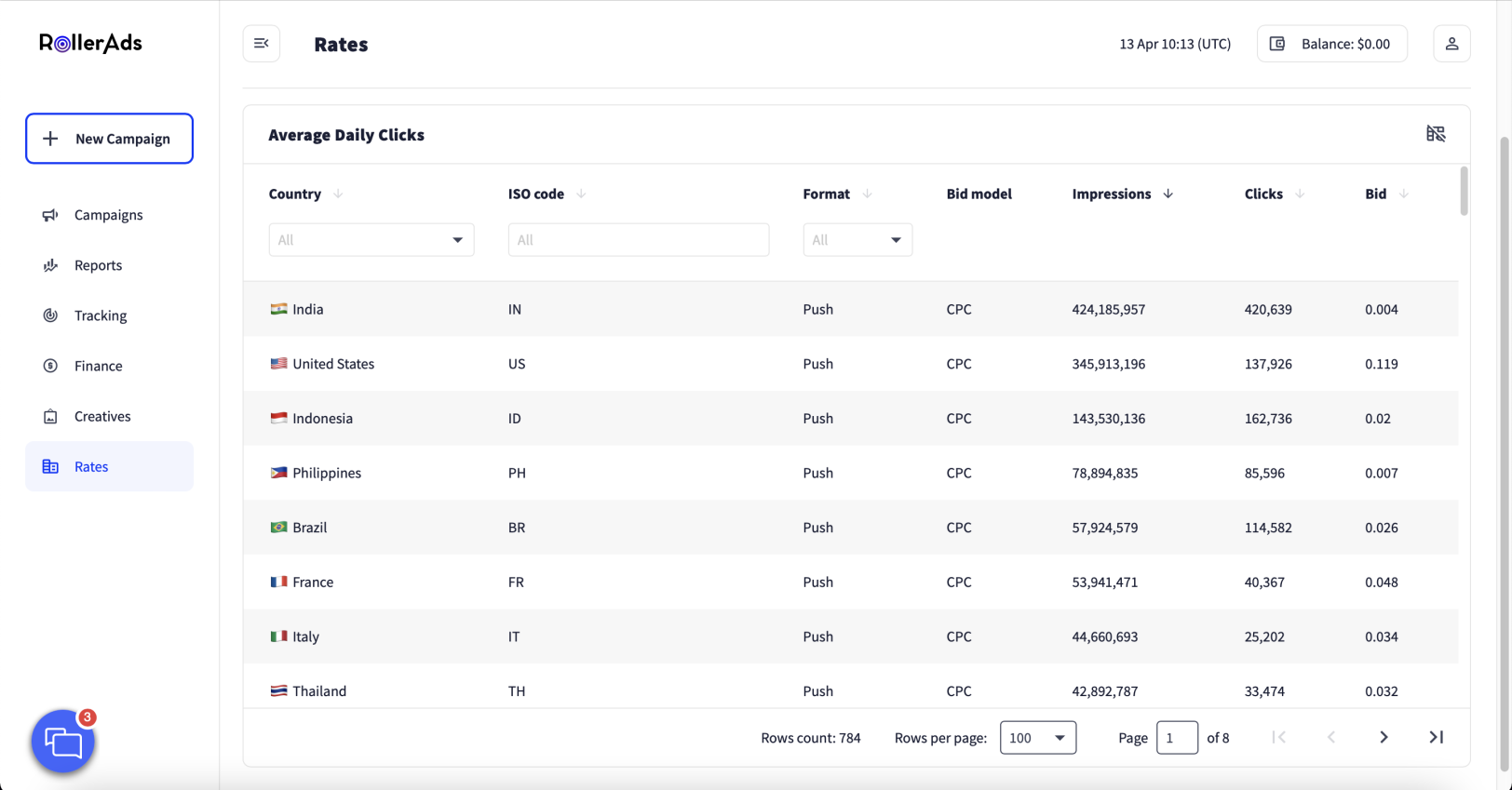Open Campaigns in the sidebar

tap(108, 215)
